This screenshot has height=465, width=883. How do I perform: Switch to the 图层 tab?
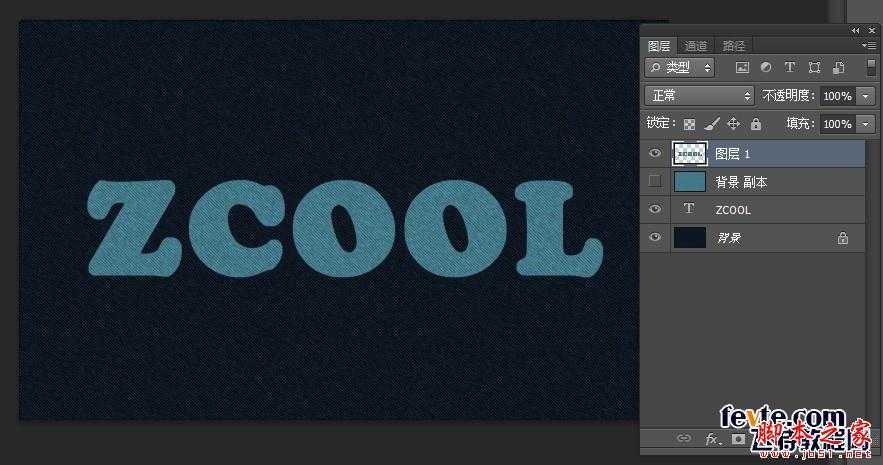[659, 46]
